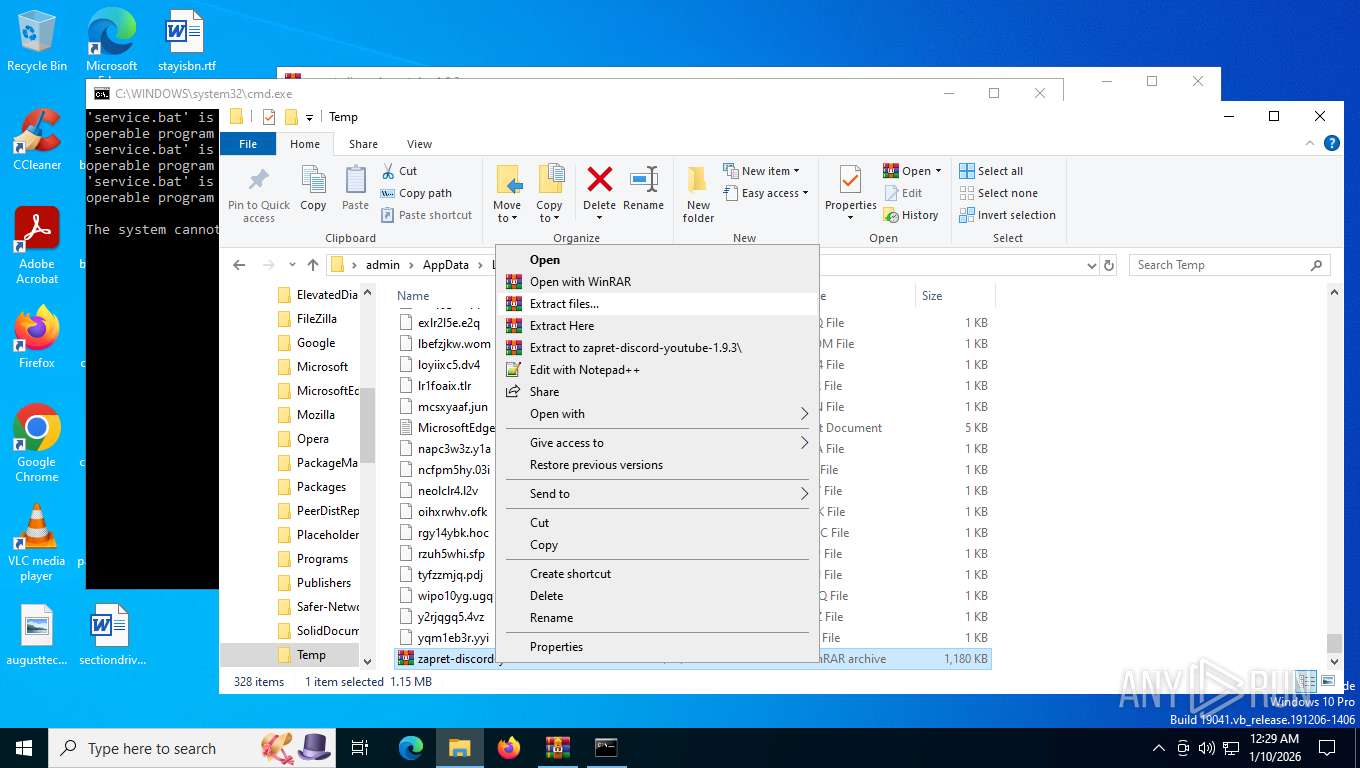Switch to the Share ribbon tab
This screenshot has width=1360, height=768.
point(363,144)
